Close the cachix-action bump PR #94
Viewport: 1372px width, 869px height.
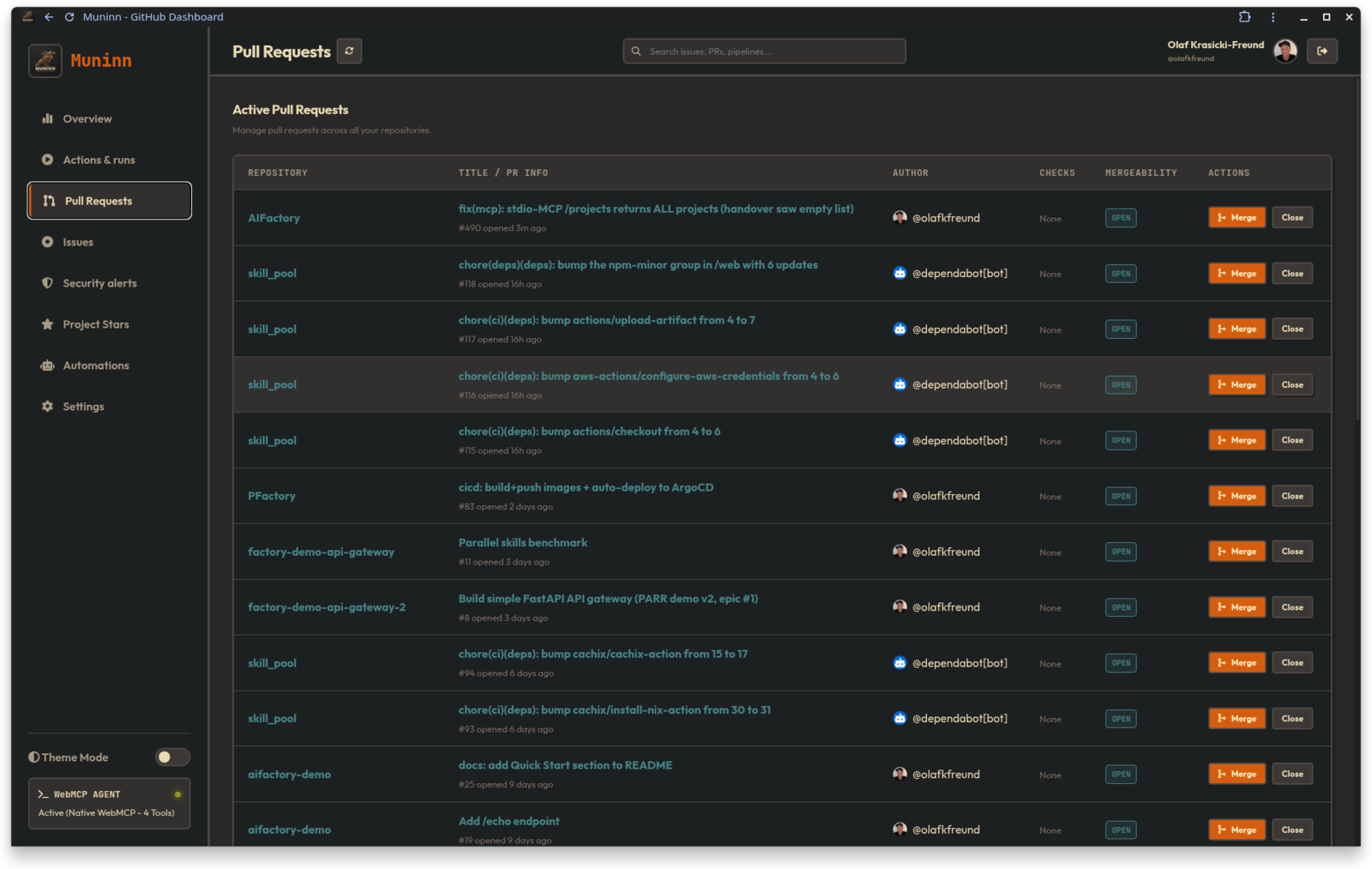click(x=1291, y=662)
